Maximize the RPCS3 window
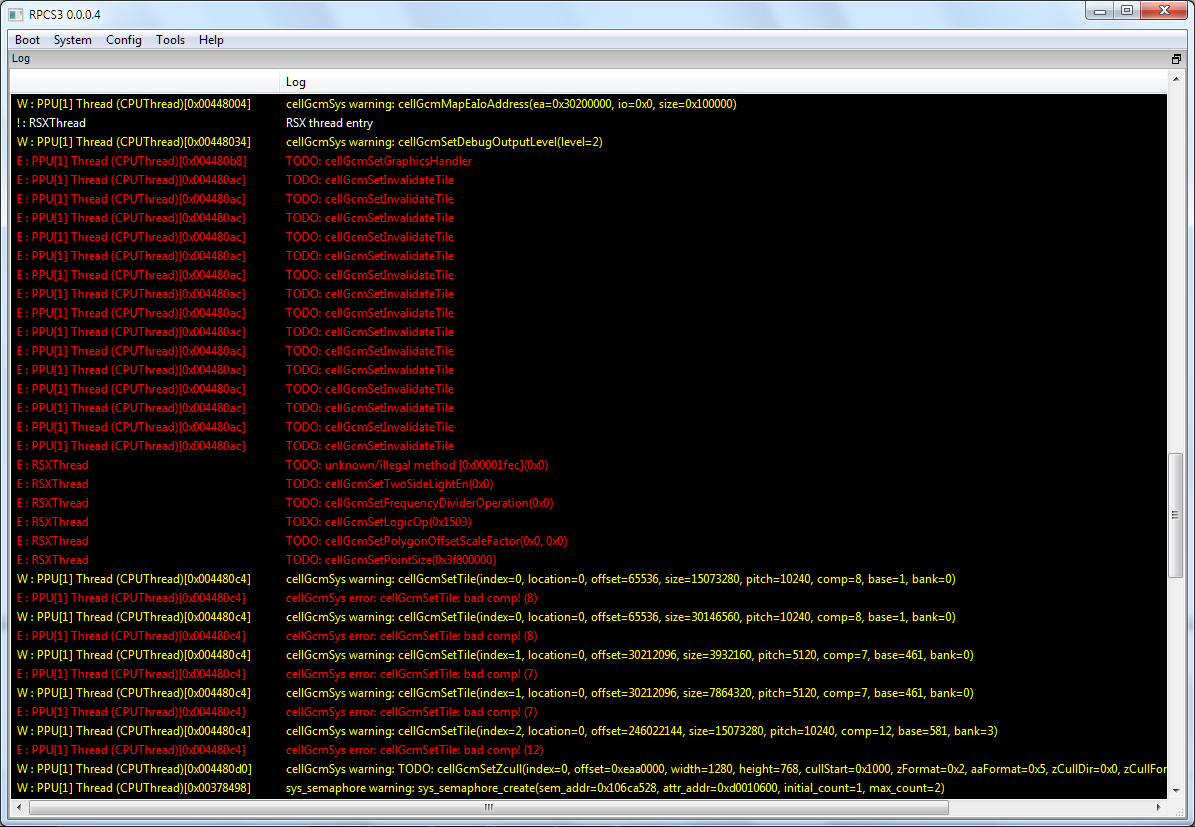Screen dimensions: 1195x827 click(1127, 11)
